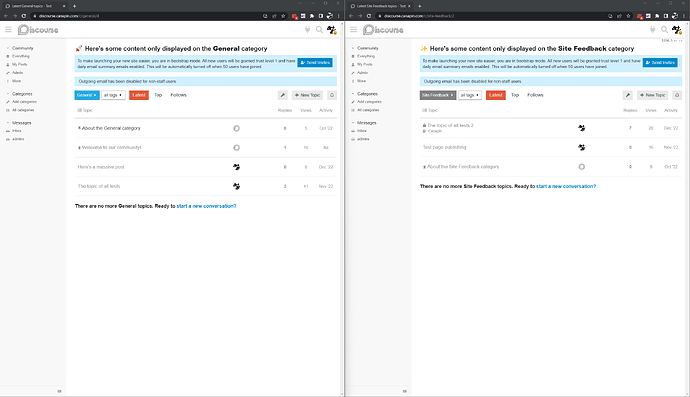Toggle bulk select in Site Feedback topic list header
The height and width of the screenshot is (397, 690).
pyautogui.click(x=424, y=110)
